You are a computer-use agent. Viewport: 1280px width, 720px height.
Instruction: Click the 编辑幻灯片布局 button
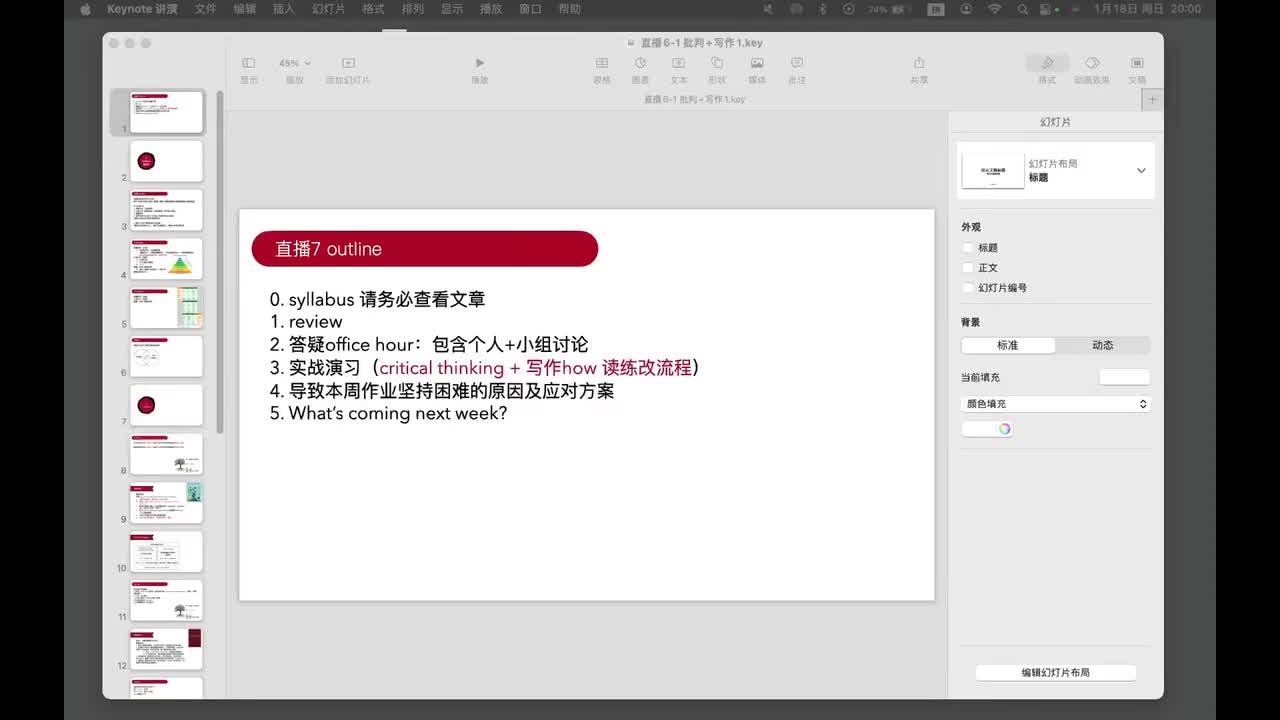click(1055, 673)
